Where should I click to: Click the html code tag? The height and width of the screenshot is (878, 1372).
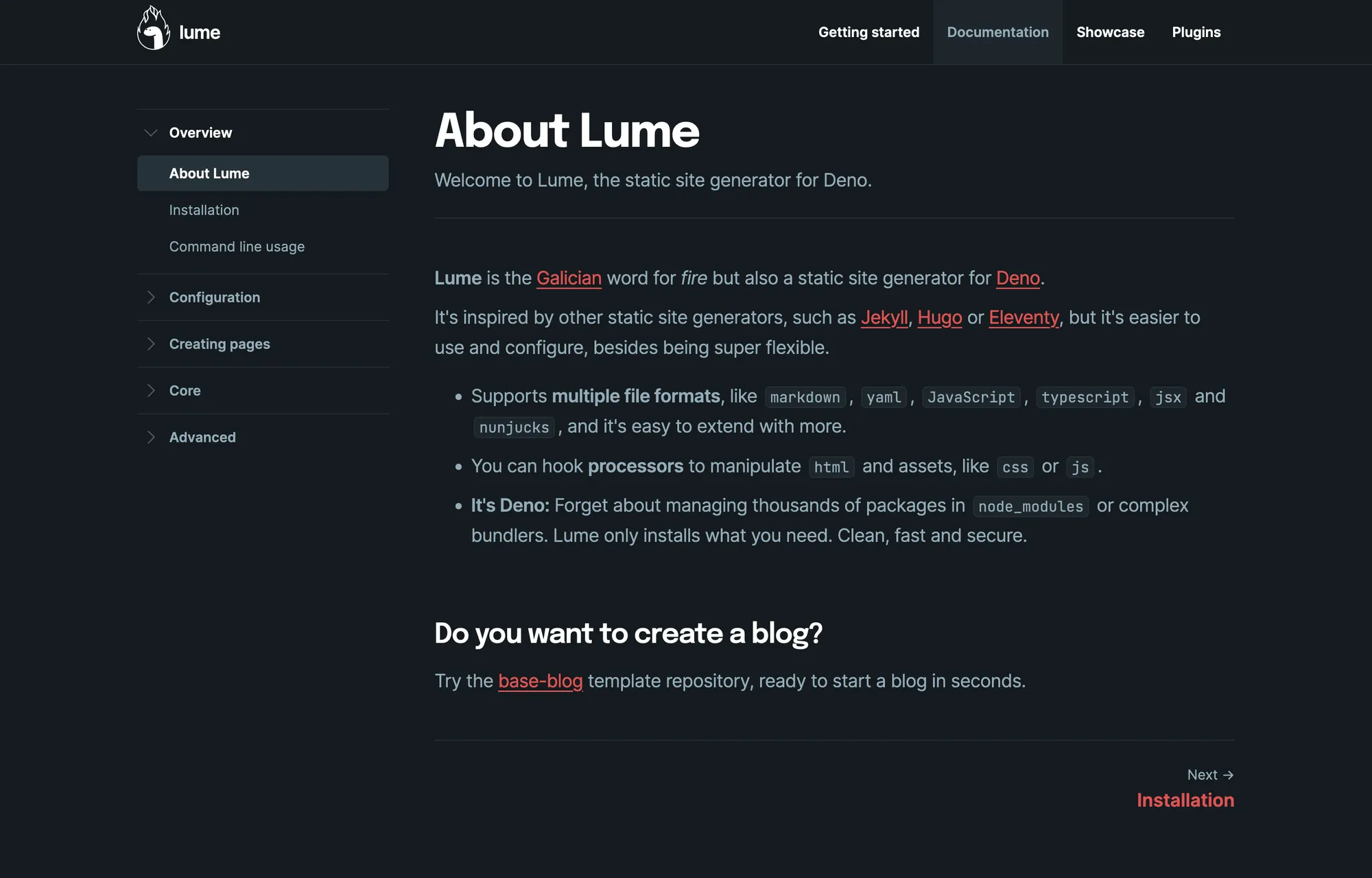831,467
